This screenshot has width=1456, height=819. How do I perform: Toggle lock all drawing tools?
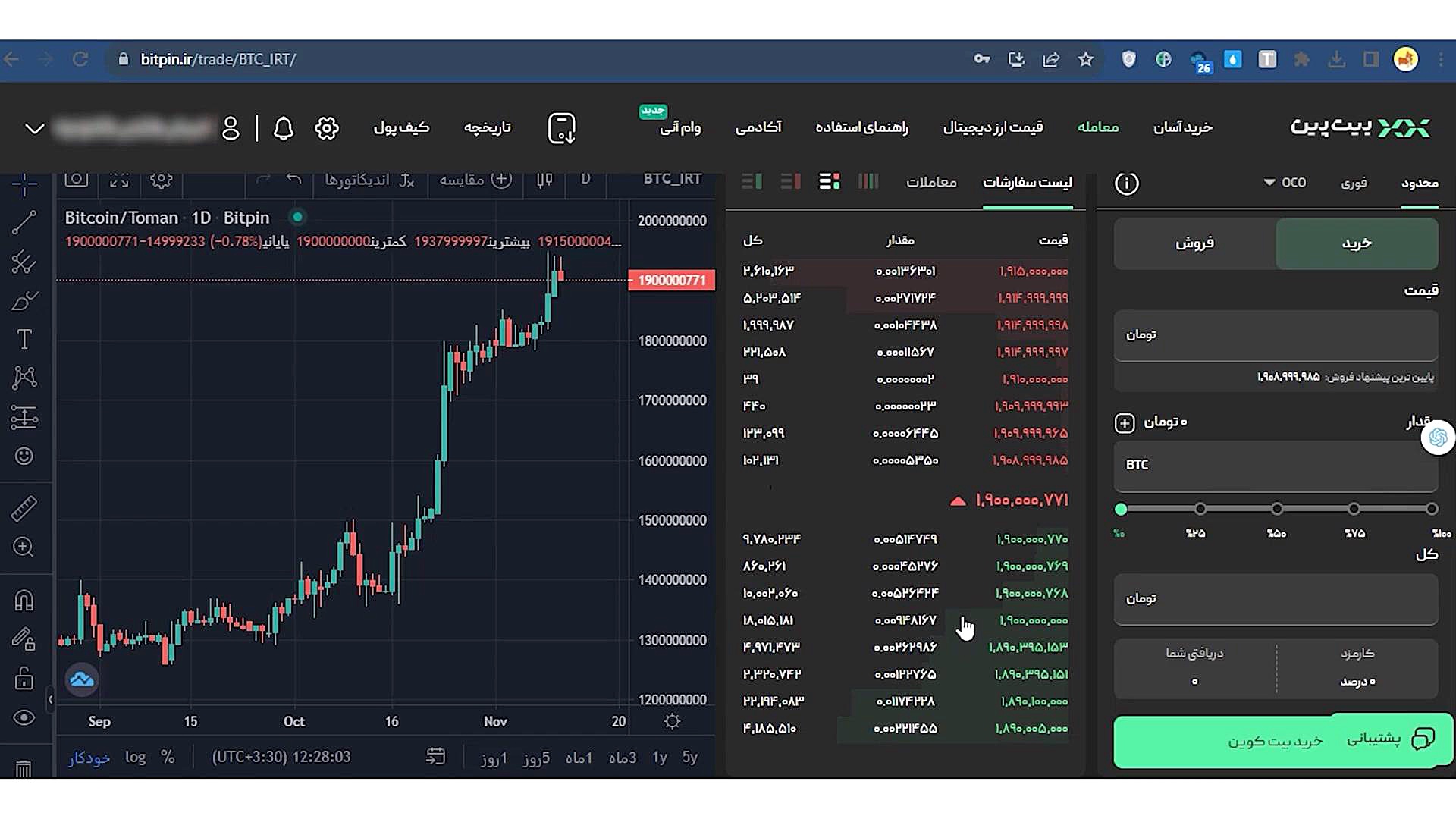[24, 679]
